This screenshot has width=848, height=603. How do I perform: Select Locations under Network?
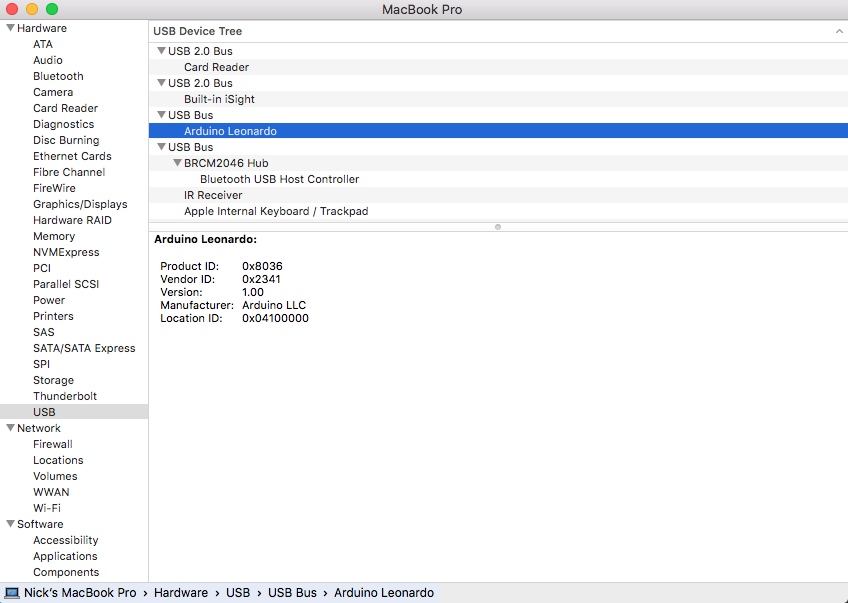tap(58, 460)
